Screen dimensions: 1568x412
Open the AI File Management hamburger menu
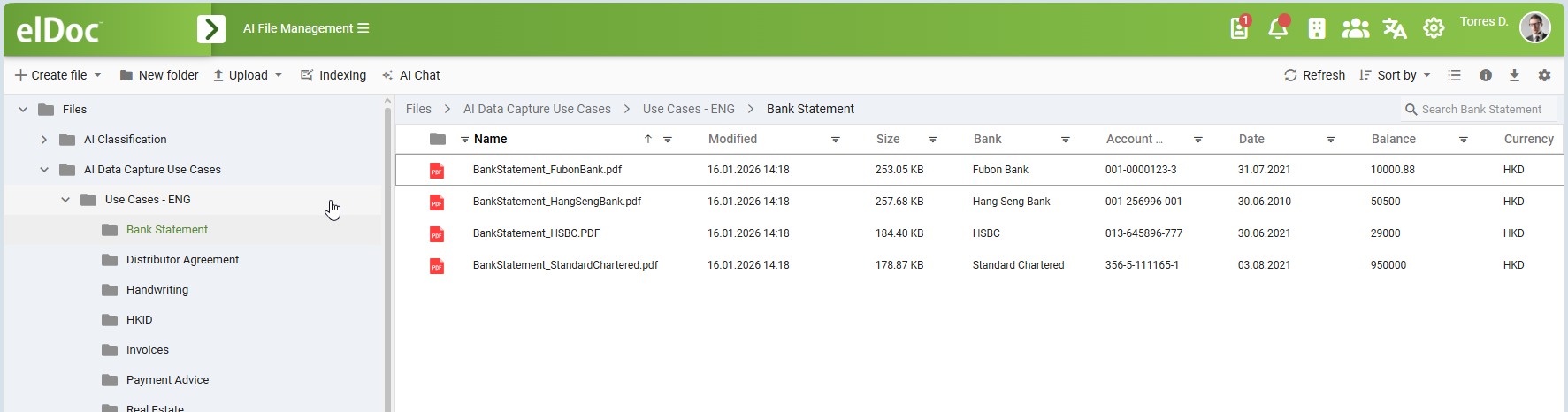pyautogui.click(x=363, y=28)
